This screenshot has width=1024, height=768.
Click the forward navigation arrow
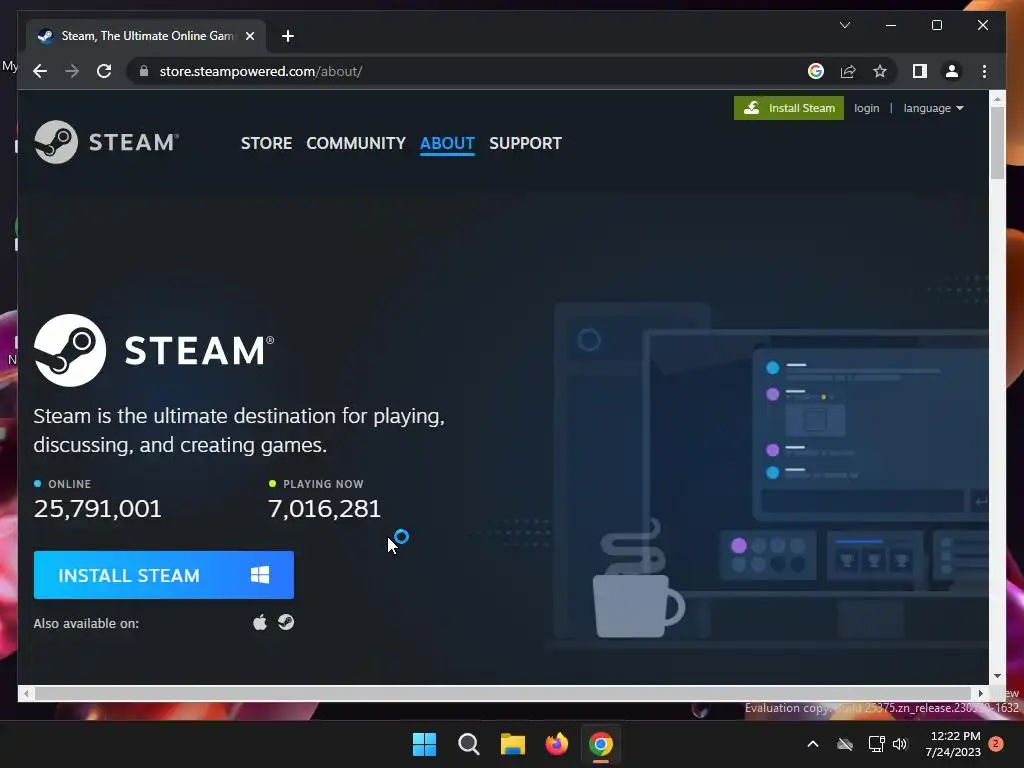coord(72,71)
